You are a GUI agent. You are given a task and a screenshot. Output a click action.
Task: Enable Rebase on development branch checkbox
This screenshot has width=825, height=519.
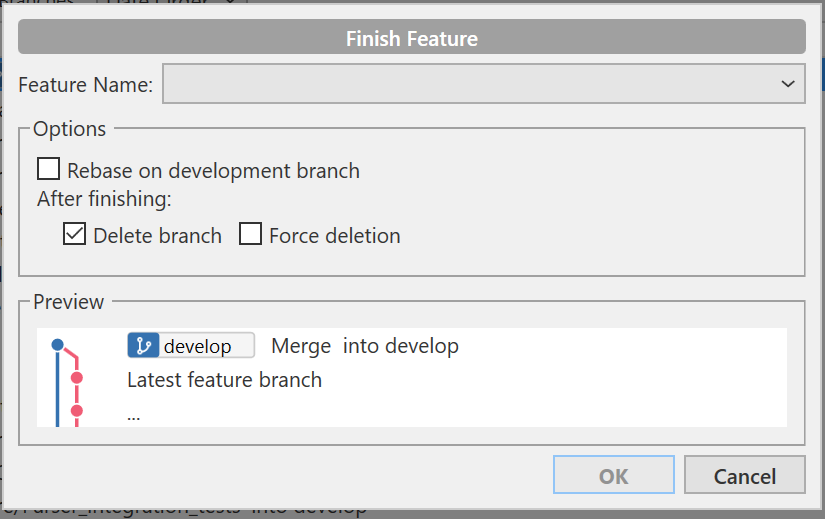[48, 169]
